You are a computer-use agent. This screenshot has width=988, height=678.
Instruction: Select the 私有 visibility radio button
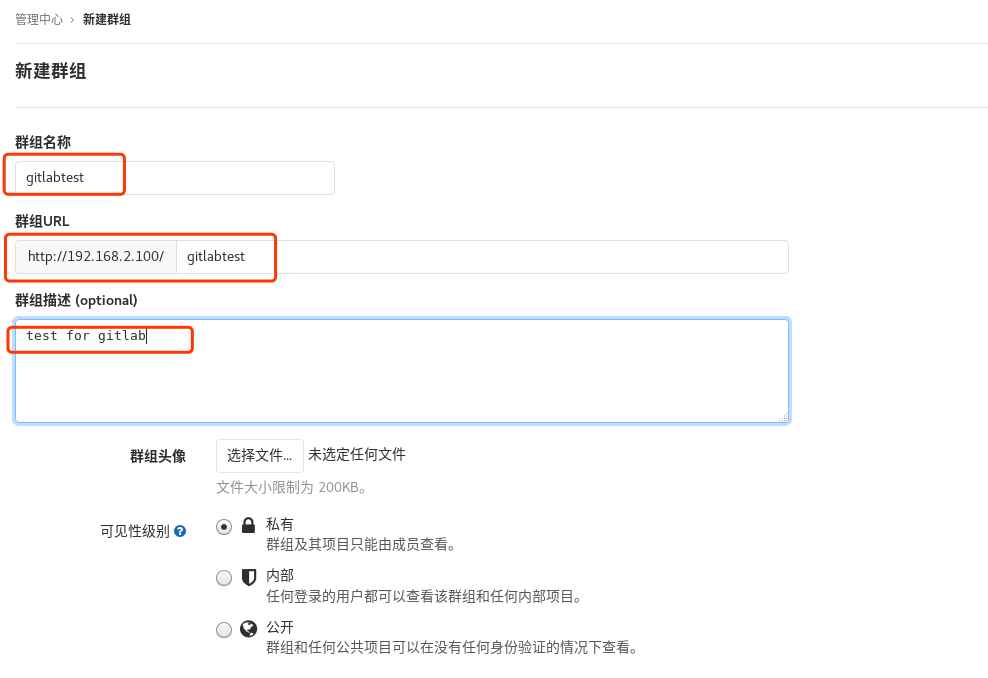pyautogui.click(x=224, y=526)
